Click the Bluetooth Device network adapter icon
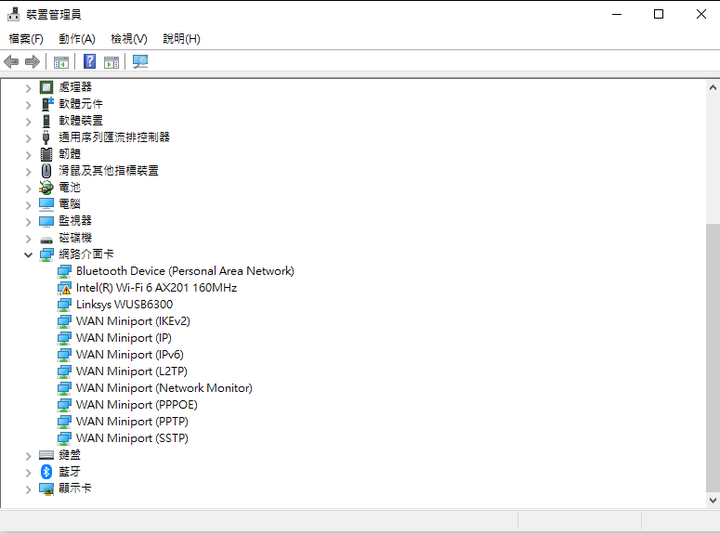Viewport: 720px width, 534px height. 64,271
